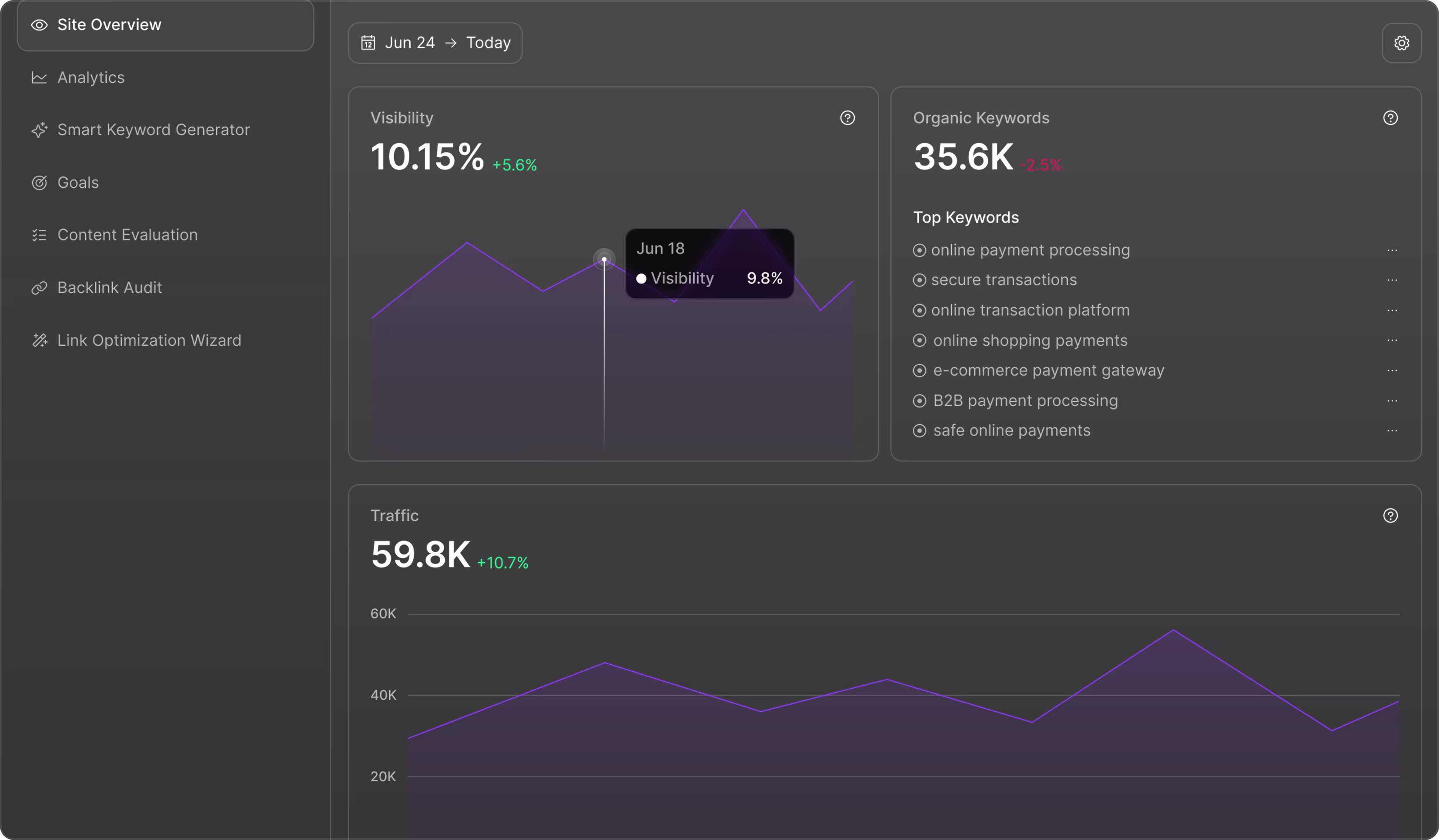Select radio for B2B payment processing
The height and width of the screenshot is (840, 1439).
919,400
